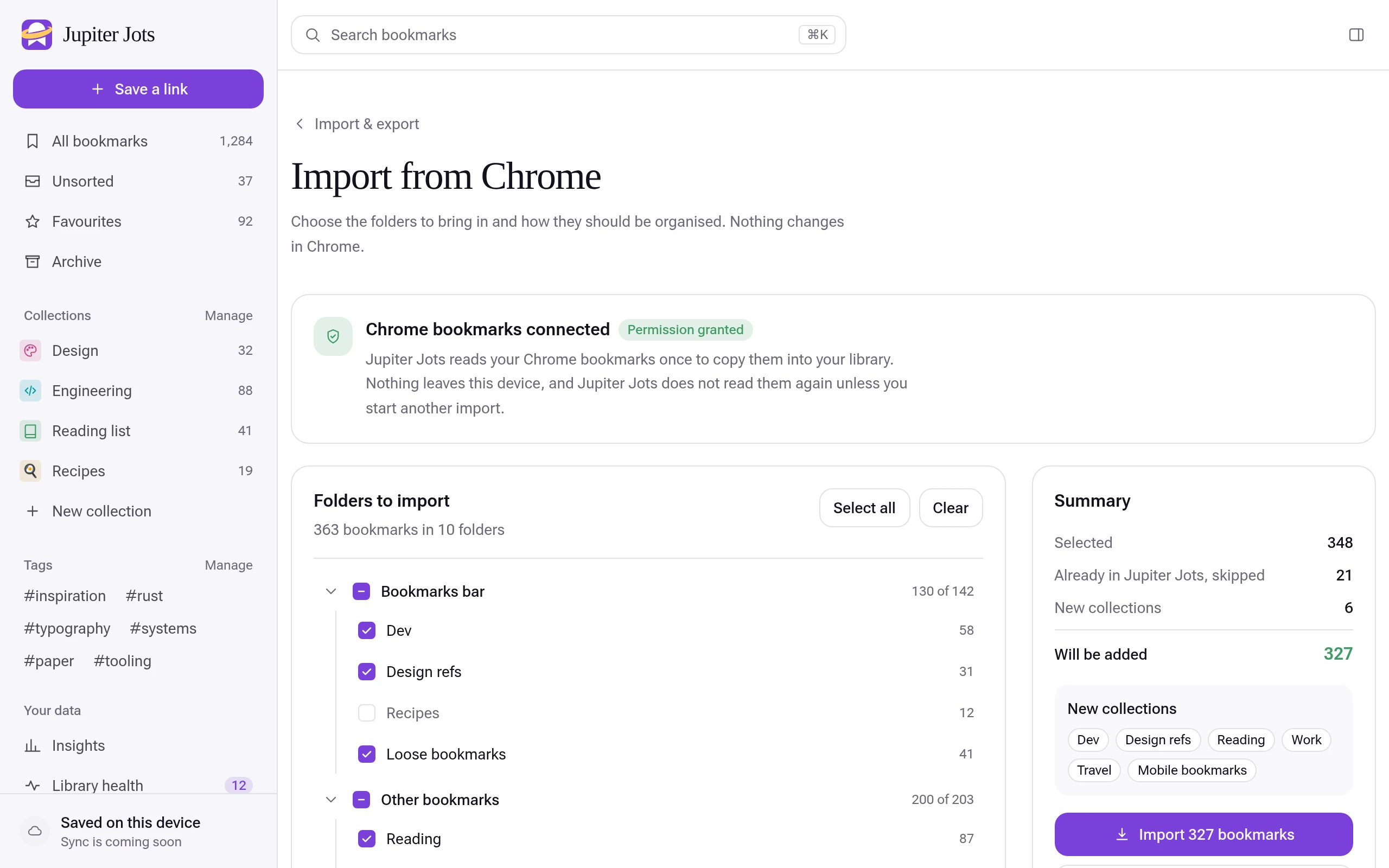Image resolution: width=1389 pixels, height=868 pixels.
Task: Click the Design palette icon
Action: [30, 350]
